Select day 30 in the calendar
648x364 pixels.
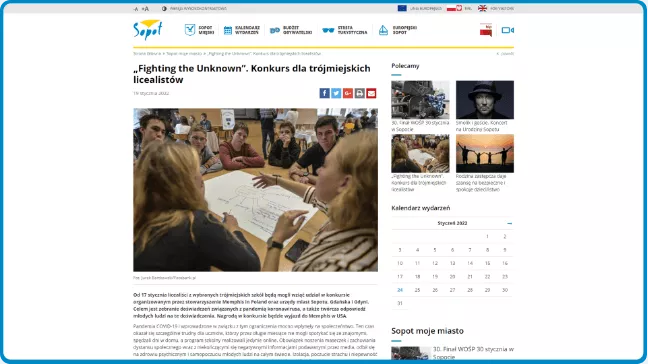click(x=505, y=290)
